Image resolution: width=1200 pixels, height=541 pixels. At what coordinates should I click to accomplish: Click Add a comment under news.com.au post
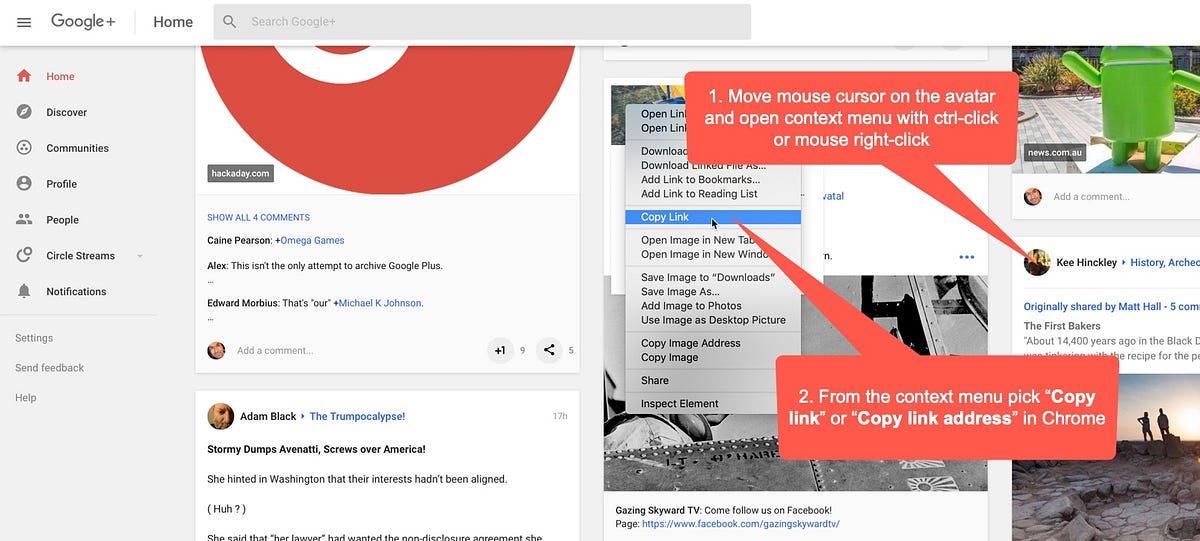click(x=1092, y=197)
